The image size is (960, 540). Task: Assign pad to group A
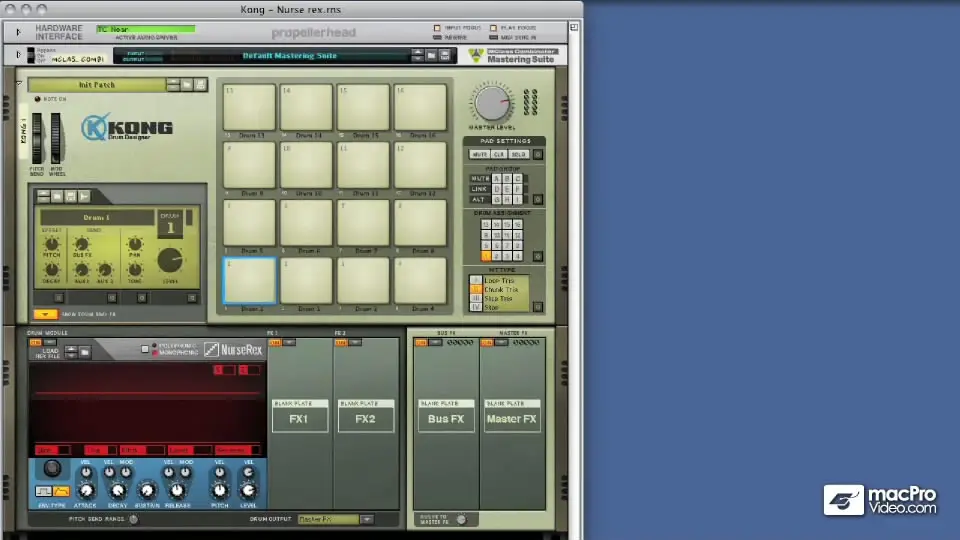click(x=497, y=179)
